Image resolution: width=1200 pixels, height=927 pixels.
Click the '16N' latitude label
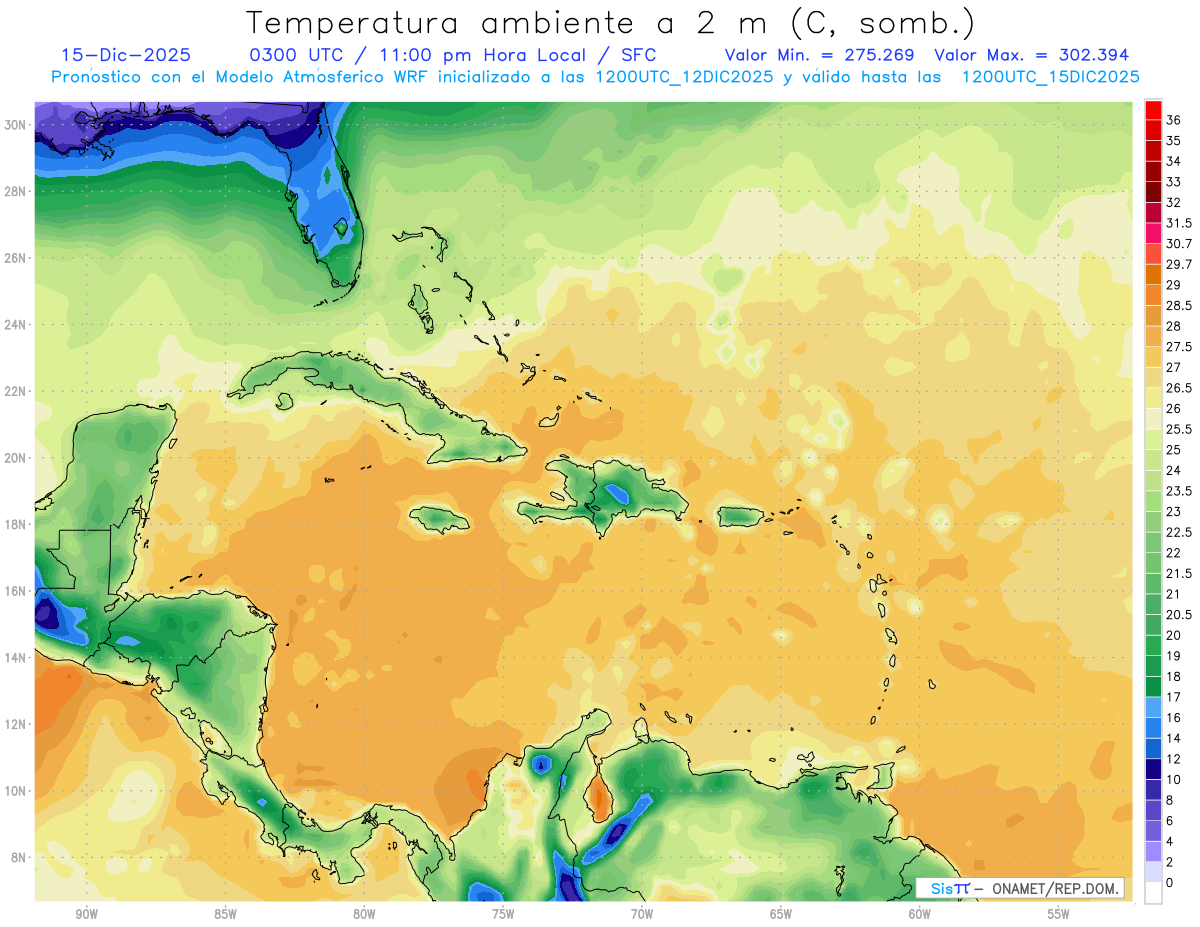click(17, 591)
